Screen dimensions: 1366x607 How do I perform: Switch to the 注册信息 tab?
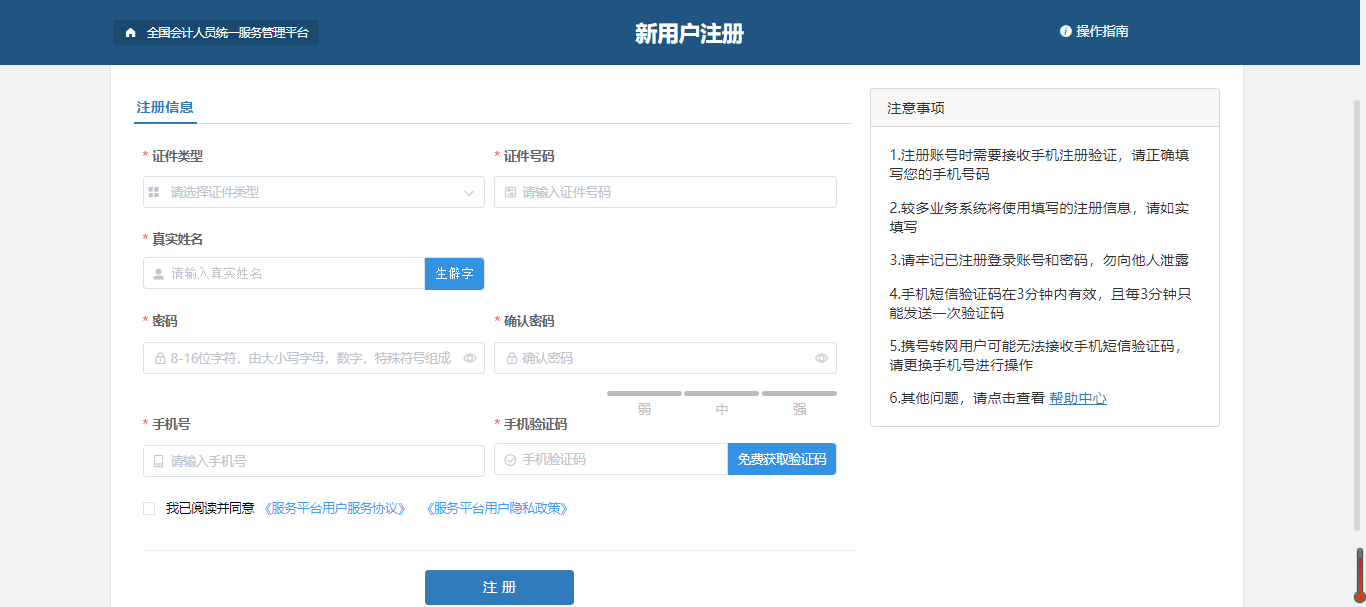165,106
